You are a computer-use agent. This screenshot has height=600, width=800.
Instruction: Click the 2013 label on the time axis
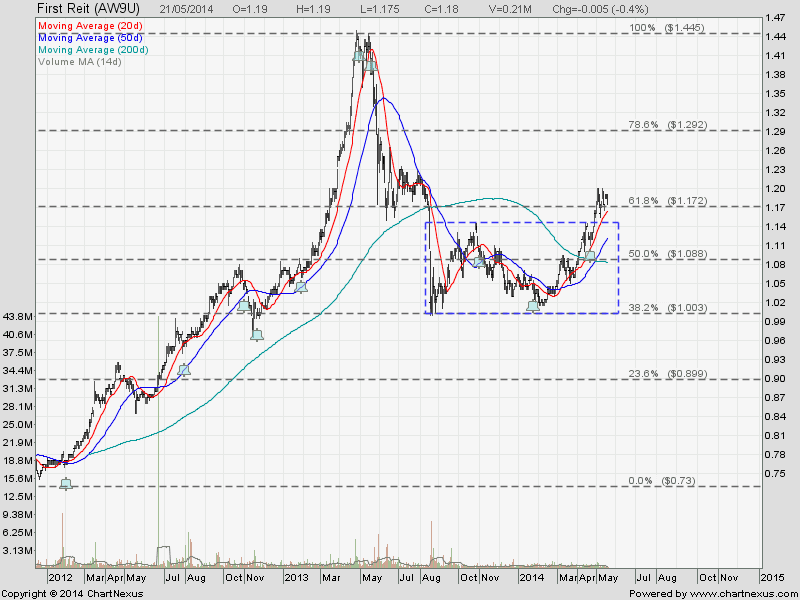pyautogui.click(x=296, y=578)
